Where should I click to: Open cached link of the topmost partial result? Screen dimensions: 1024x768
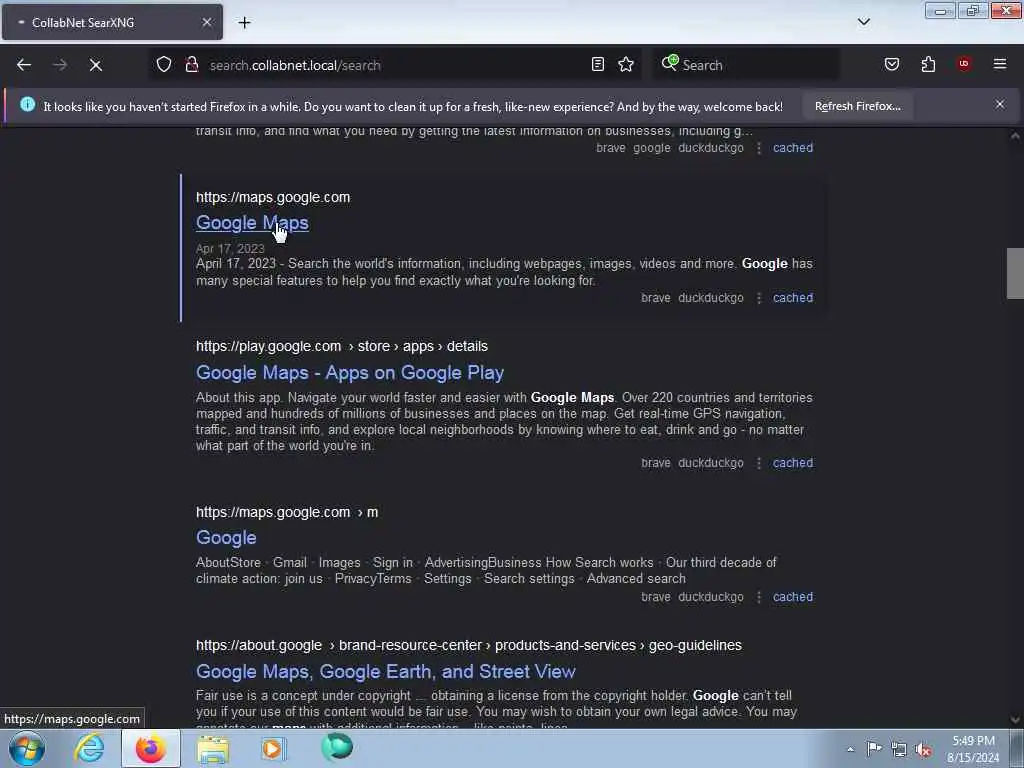(793, 148)
